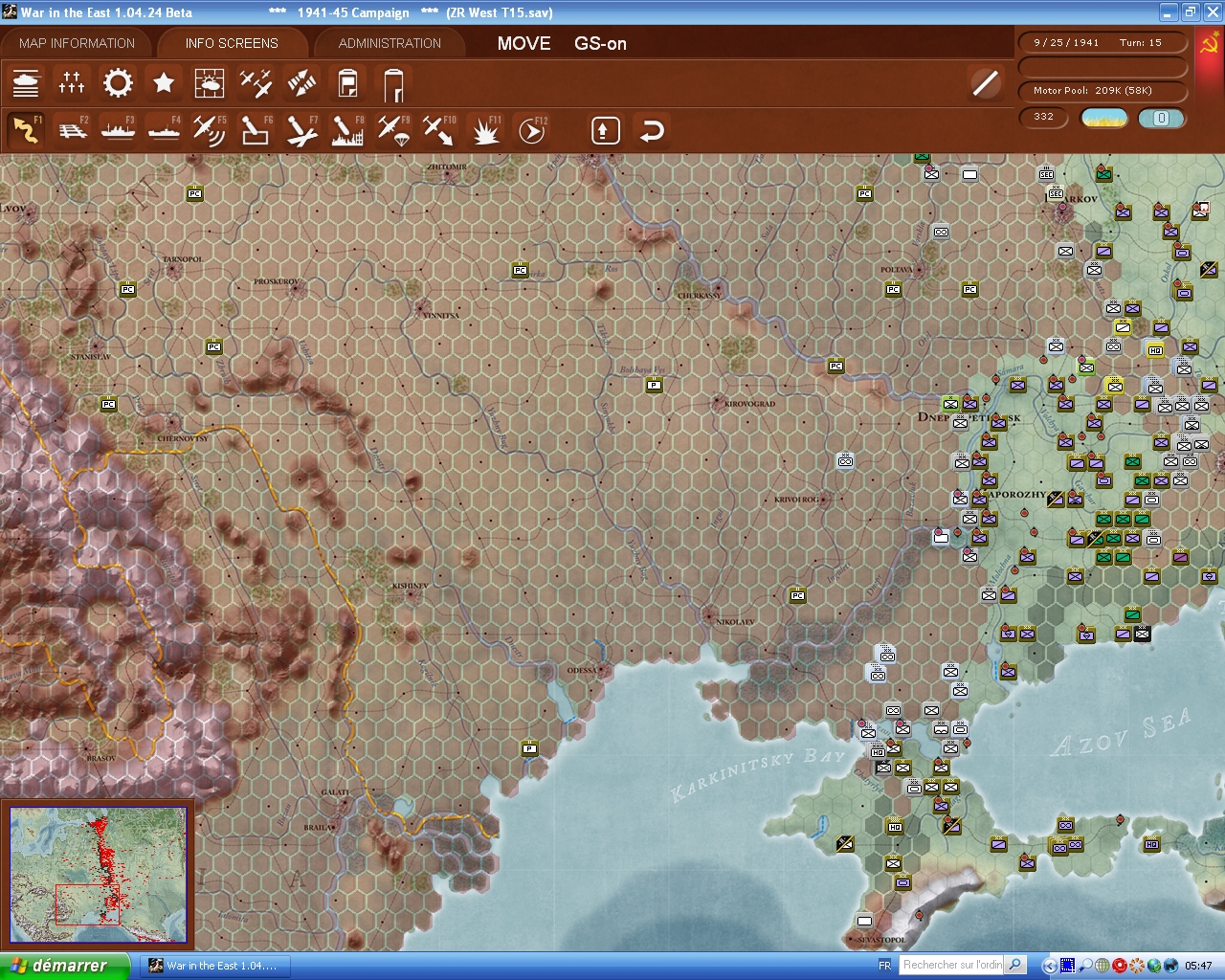
Task: Select the F8 bomb city mode
Action: tap(347, 130)
